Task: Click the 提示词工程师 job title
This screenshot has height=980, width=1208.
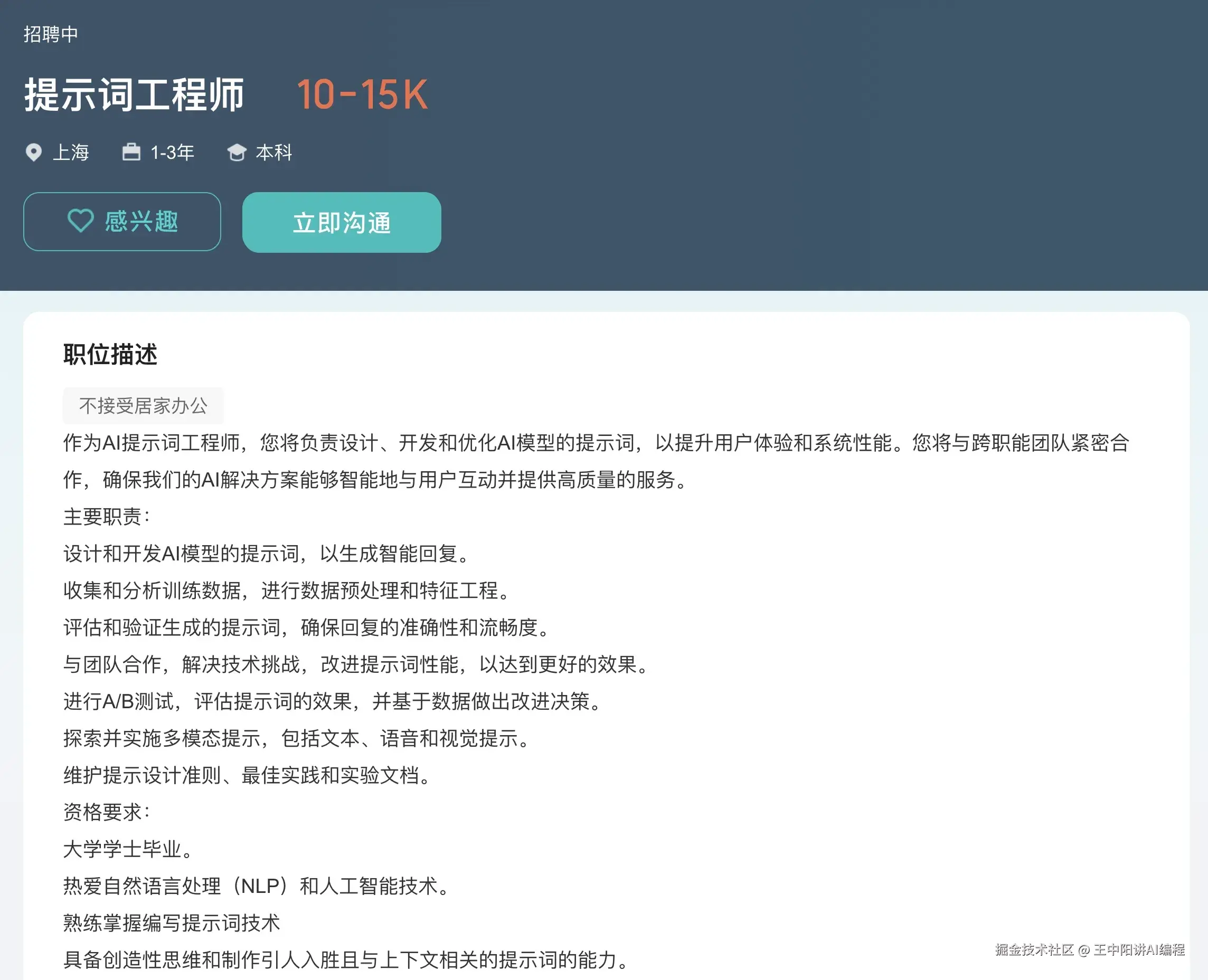Action: [x=134, y=94]
